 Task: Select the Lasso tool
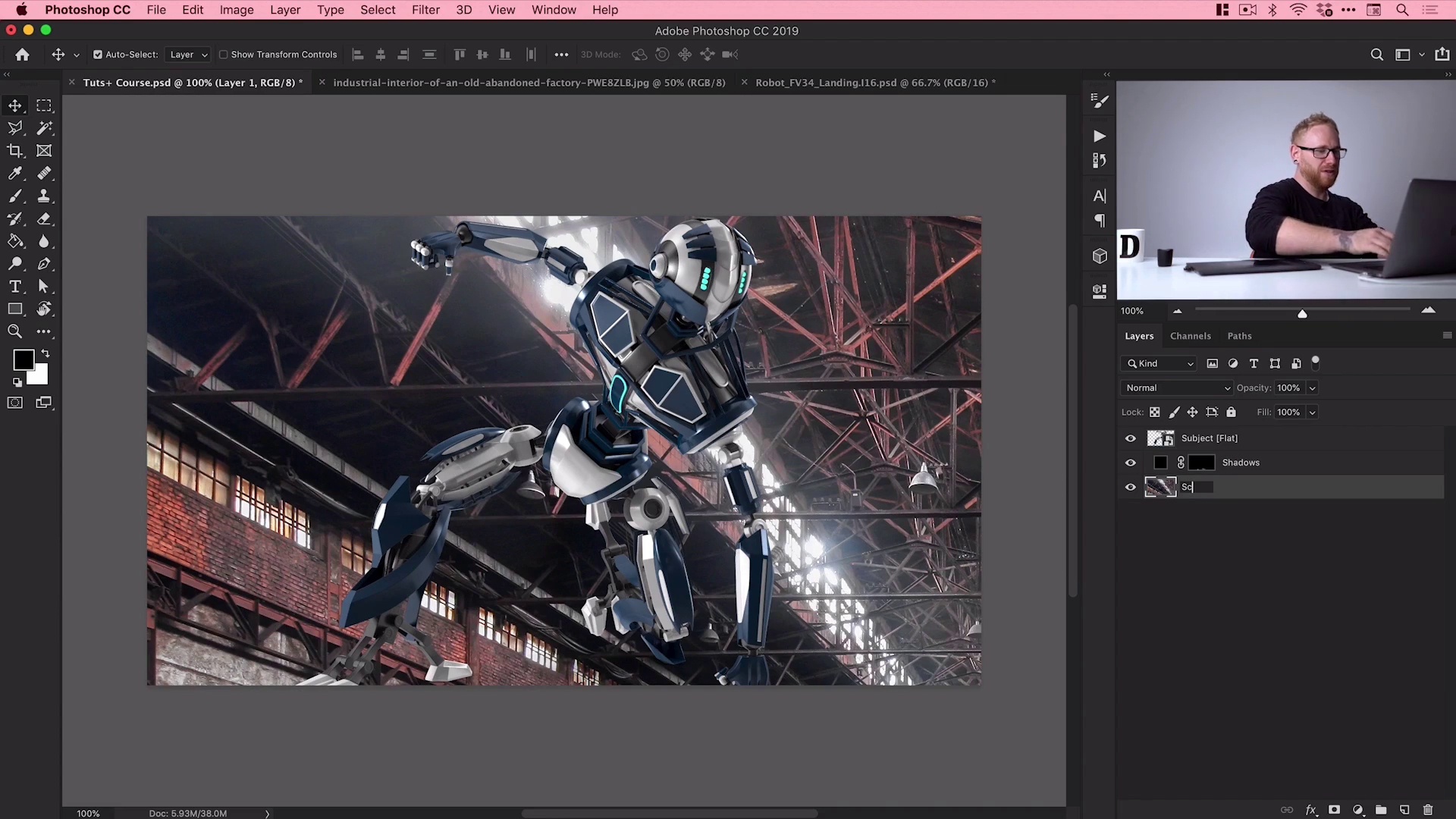[15, 127]
